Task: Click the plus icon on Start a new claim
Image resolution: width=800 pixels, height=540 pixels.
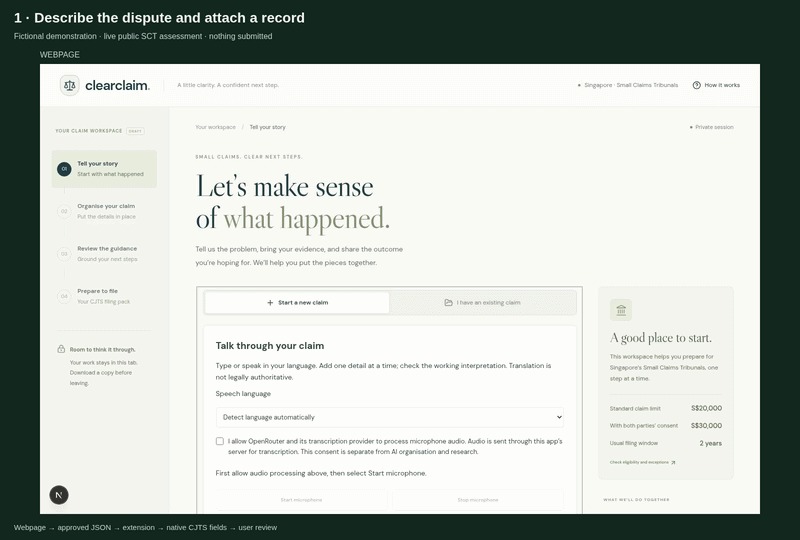Action: [x=270, y=303]
